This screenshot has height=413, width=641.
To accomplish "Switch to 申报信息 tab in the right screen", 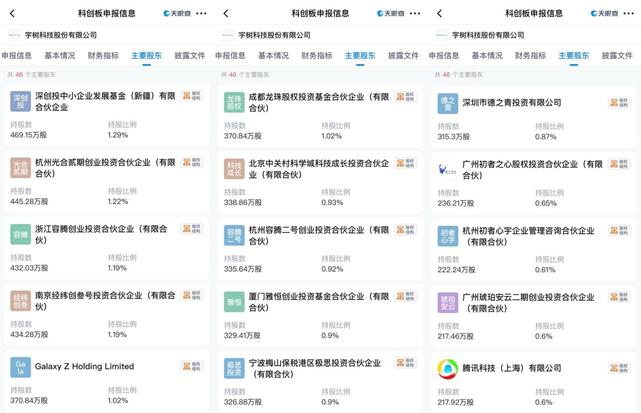I will tap(444, 56).
